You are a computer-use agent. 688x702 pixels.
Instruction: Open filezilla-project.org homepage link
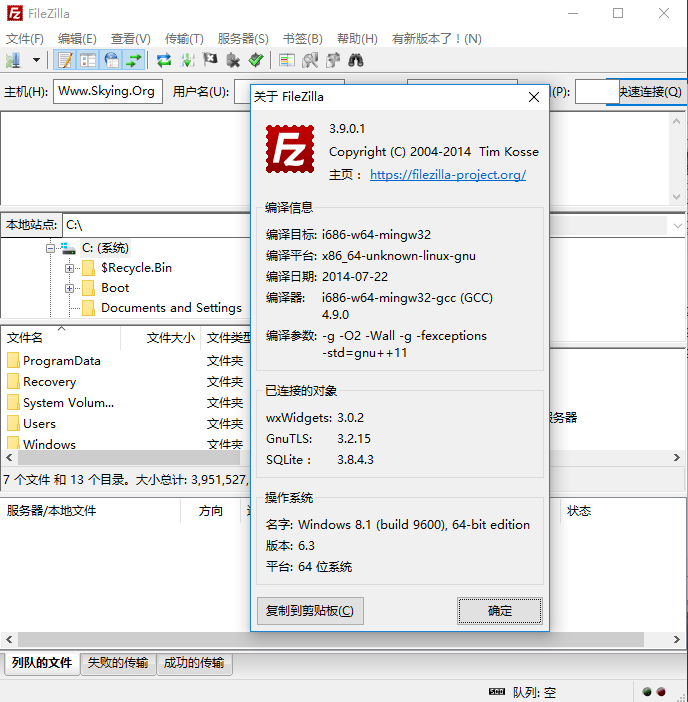click(x=448, y=175)
